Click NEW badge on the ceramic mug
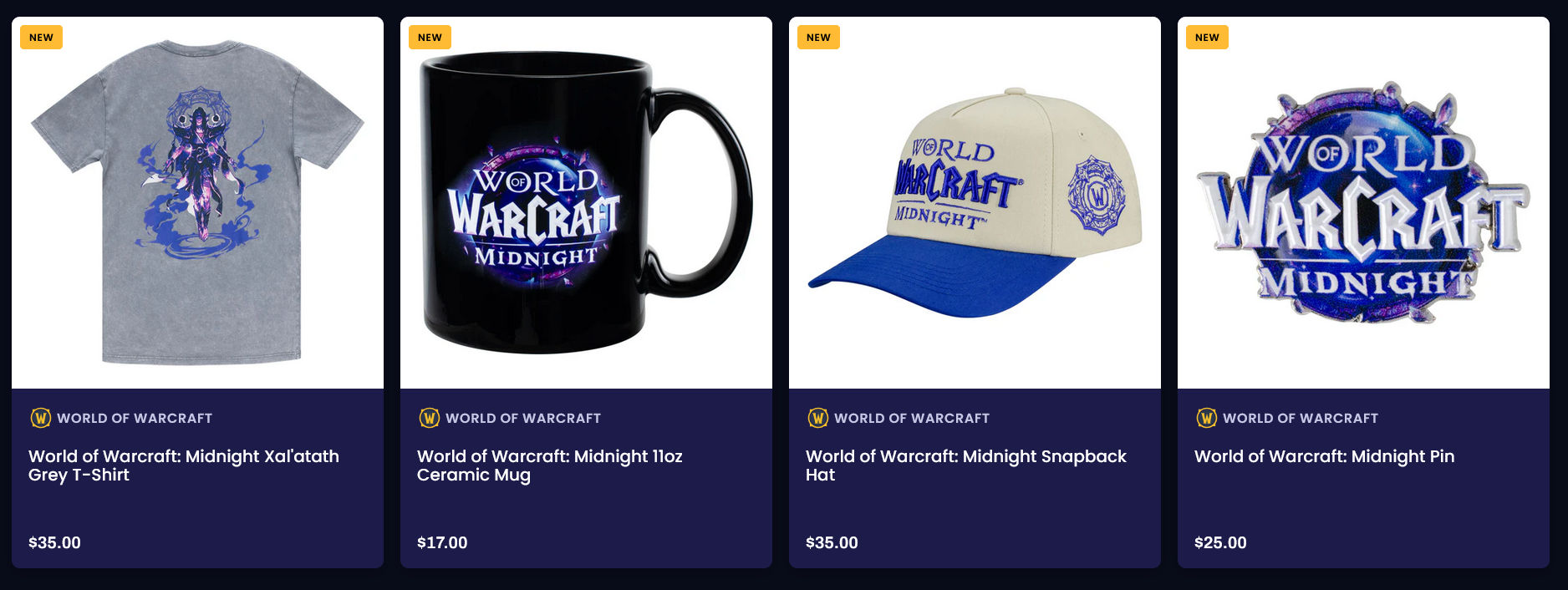Image resolution: width=1568 pixels, height=590 pixels. pos(430,38)
